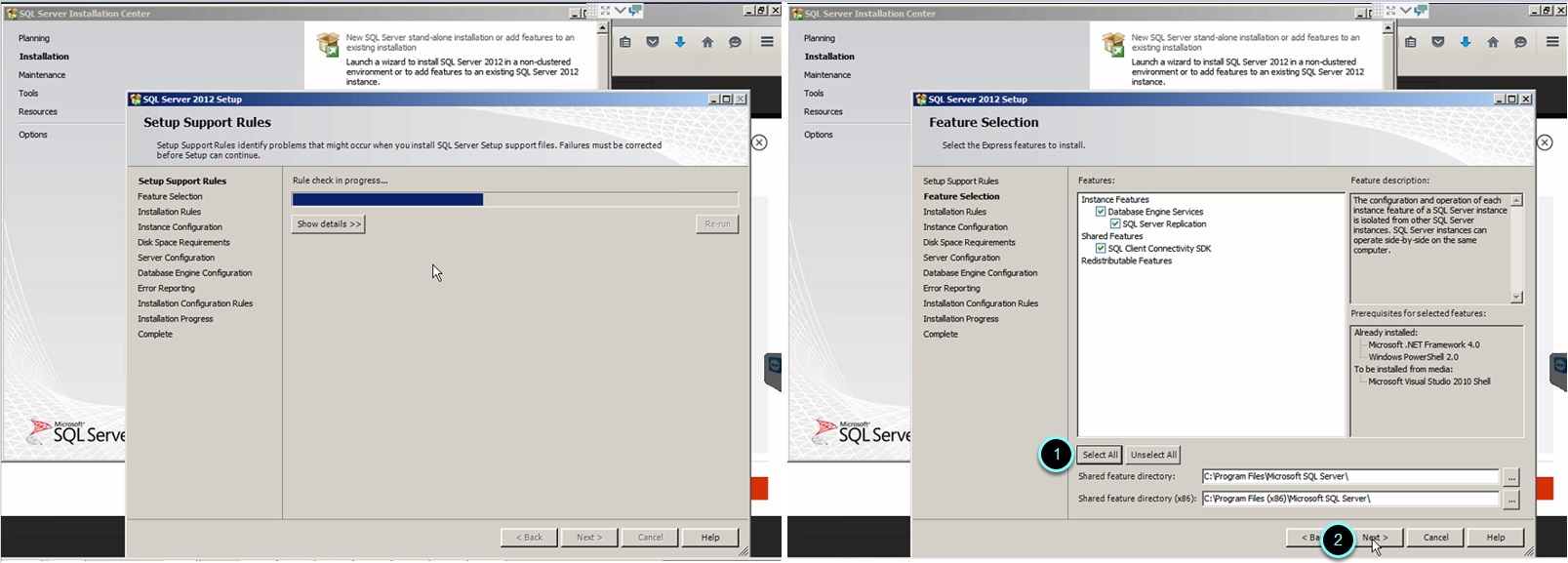Click the home icon beside the Setup Support Rules dialog
This screenshot has height=563, width=1568.
[x=707, y=42]
